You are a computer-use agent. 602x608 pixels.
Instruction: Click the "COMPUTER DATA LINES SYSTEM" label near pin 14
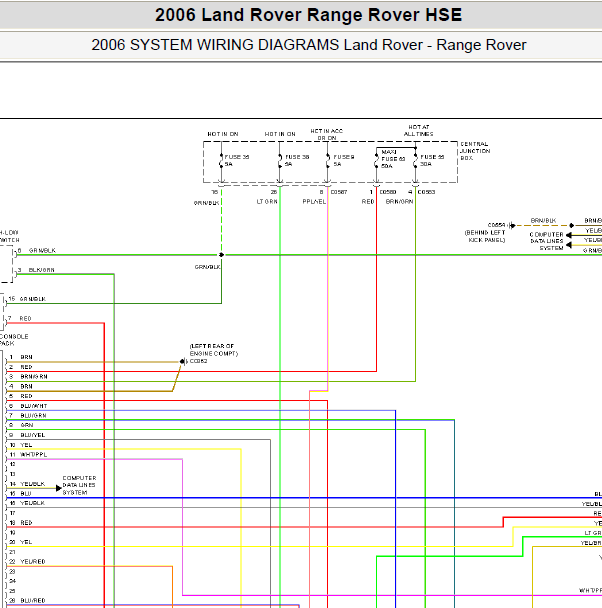pyautogui.click(x=79, y=485)
